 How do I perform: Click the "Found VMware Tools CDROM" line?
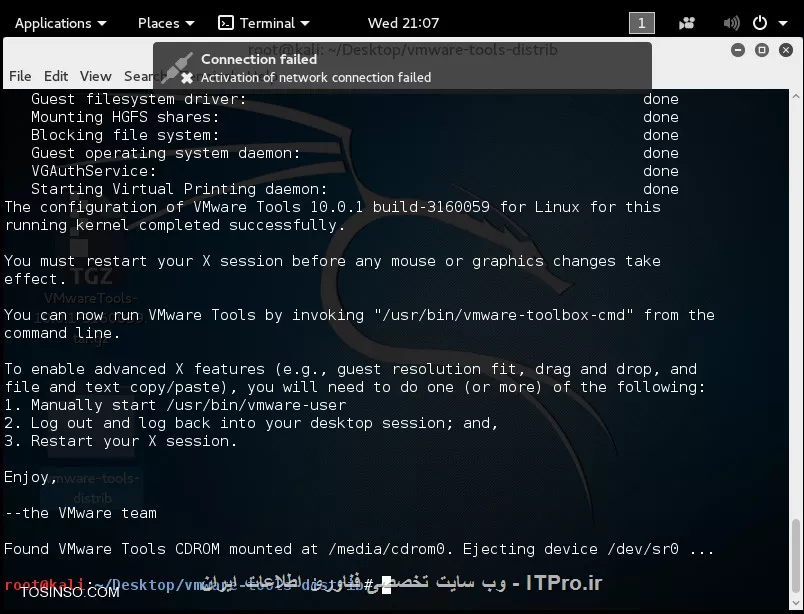click(358, 549)
